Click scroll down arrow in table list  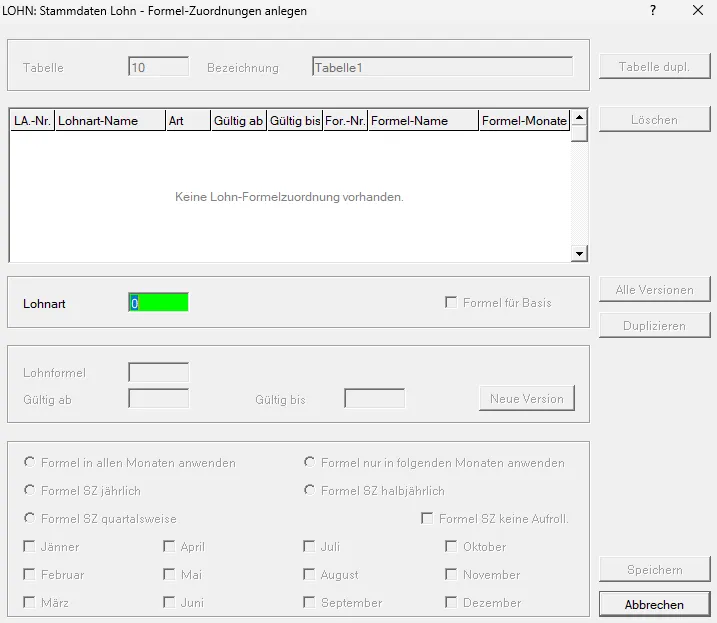point(579,253)
